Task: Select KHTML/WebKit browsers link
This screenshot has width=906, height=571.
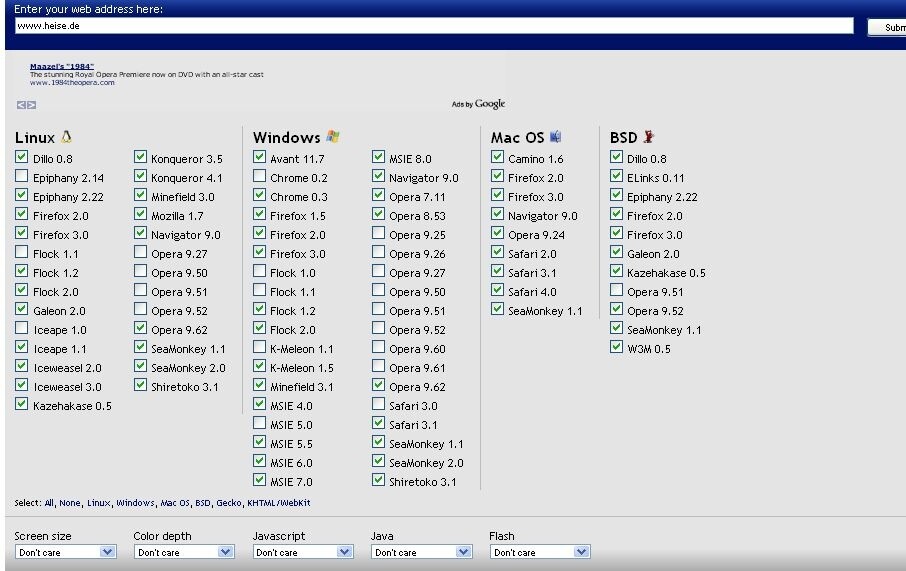Action: (x=279, y=503)
